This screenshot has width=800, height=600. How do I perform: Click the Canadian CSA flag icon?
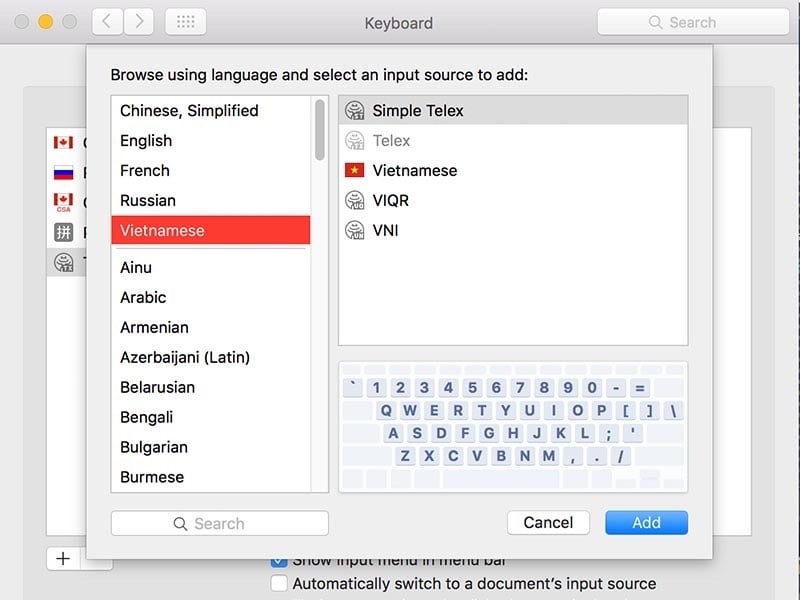[63, 202]
